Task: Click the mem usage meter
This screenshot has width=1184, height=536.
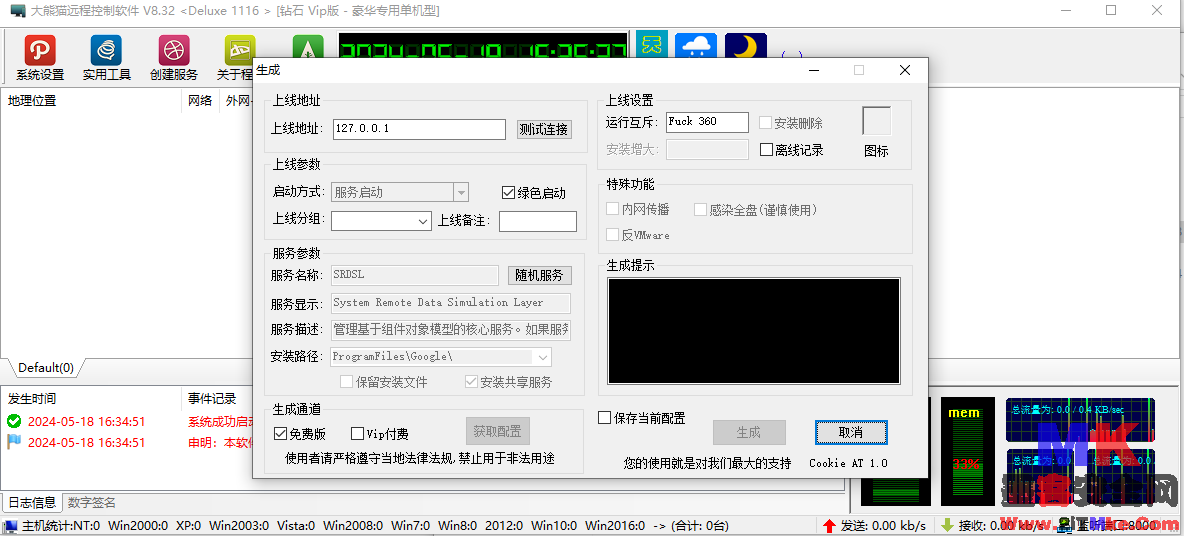Action: (x=967, y=450)
